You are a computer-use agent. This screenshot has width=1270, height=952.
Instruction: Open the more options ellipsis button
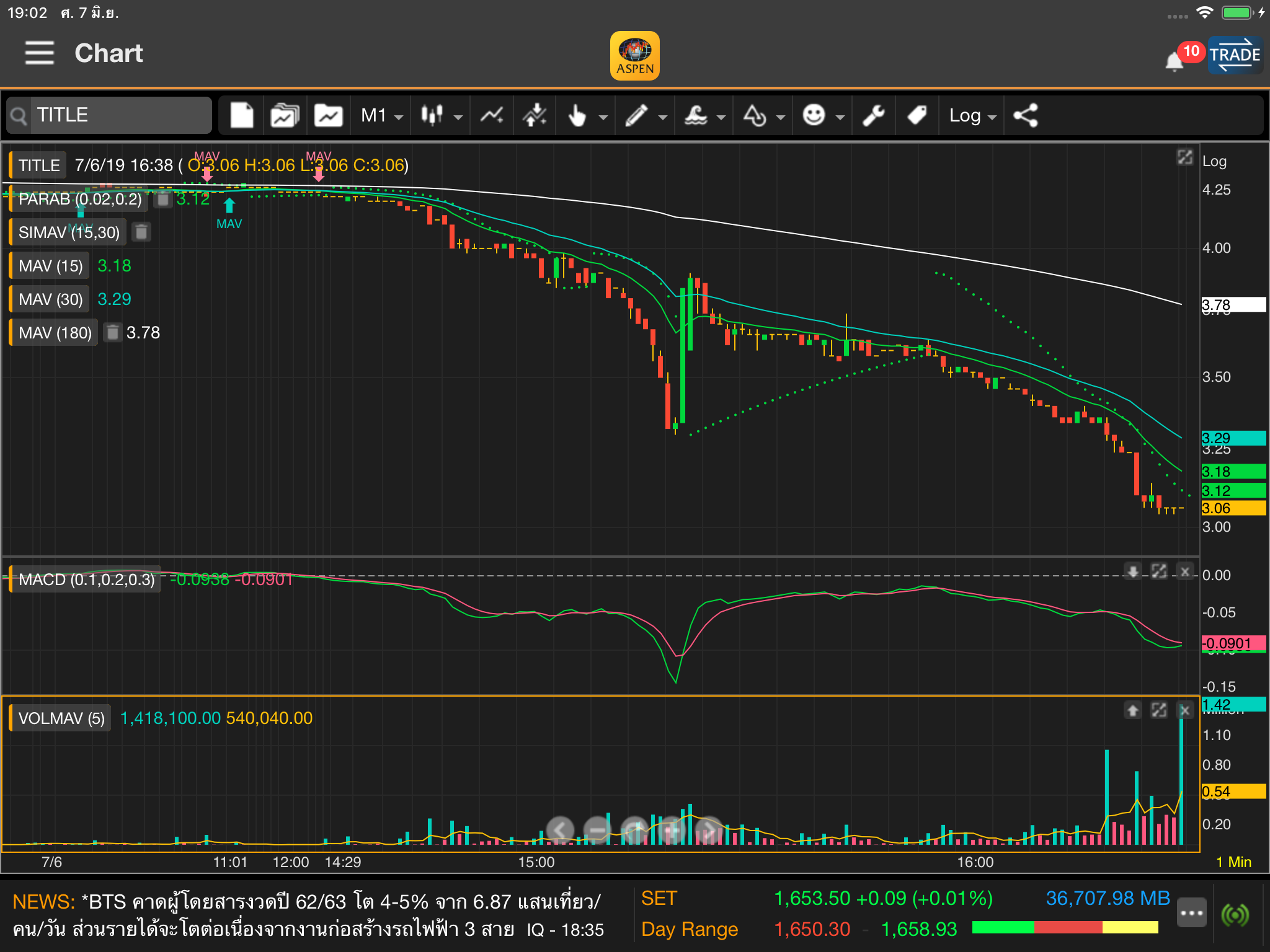point(1191,913)
